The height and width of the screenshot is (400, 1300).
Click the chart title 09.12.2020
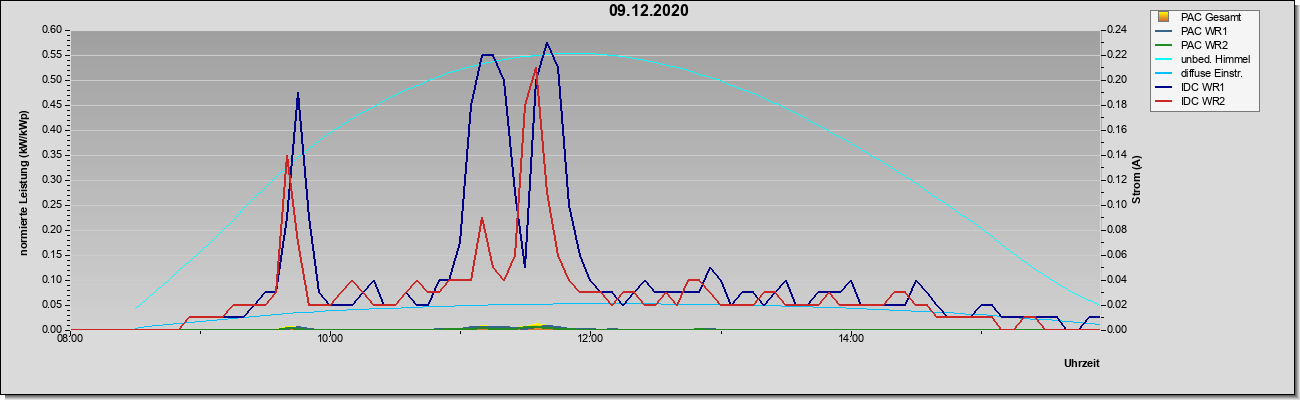click(x=648, y=12)
